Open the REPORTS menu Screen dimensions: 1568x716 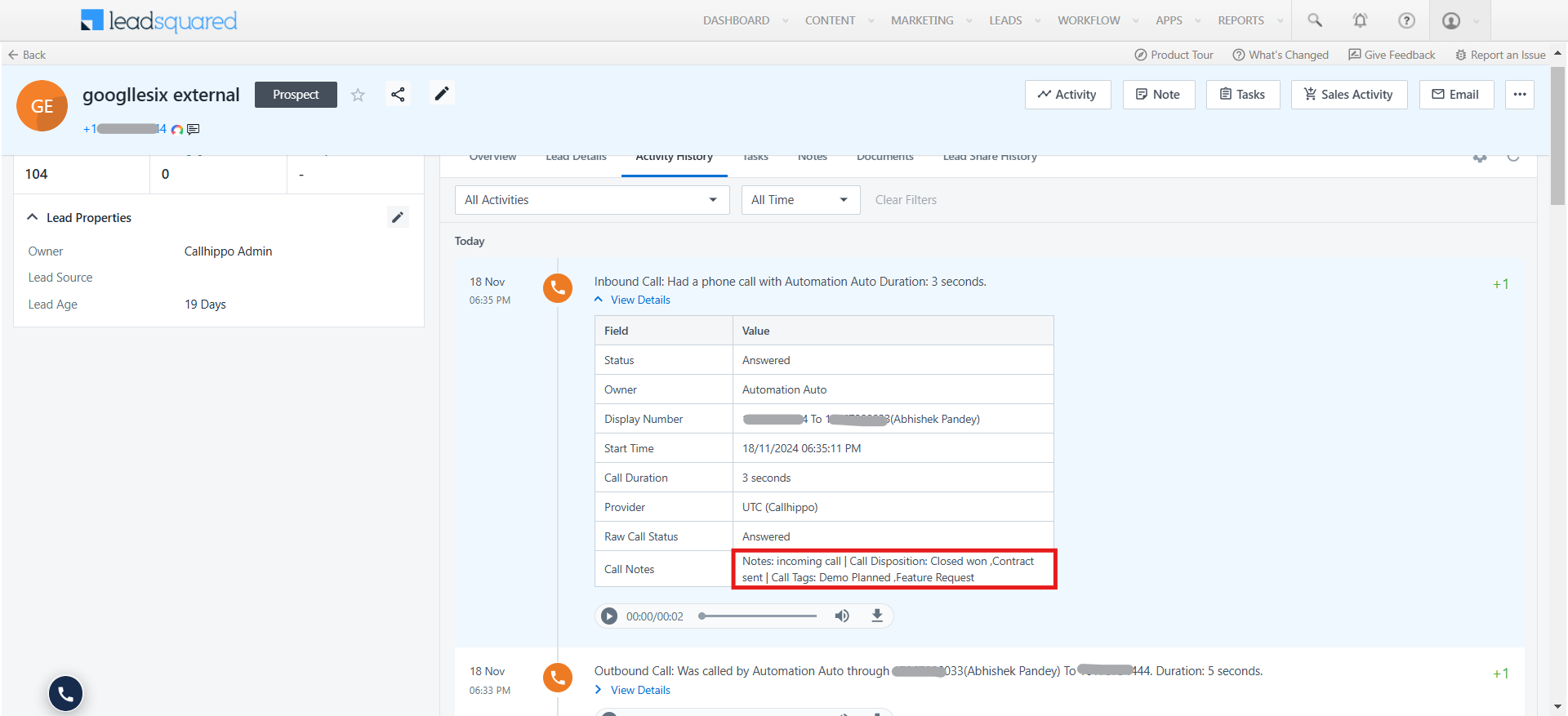[x=1241, y=20]
